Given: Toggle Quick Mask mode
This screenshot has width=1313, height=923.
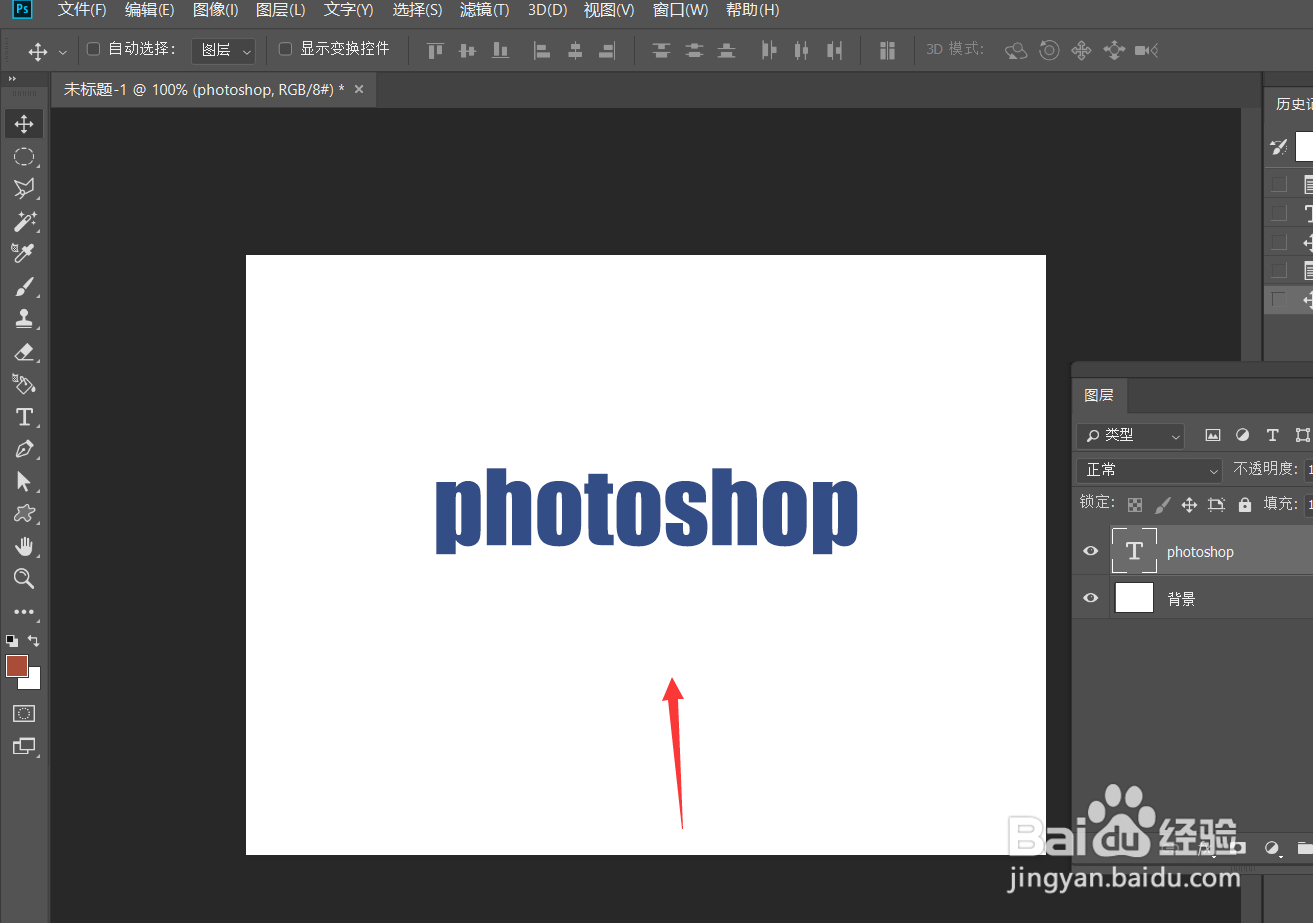Looking at the screenshot, I should (24, 714).
